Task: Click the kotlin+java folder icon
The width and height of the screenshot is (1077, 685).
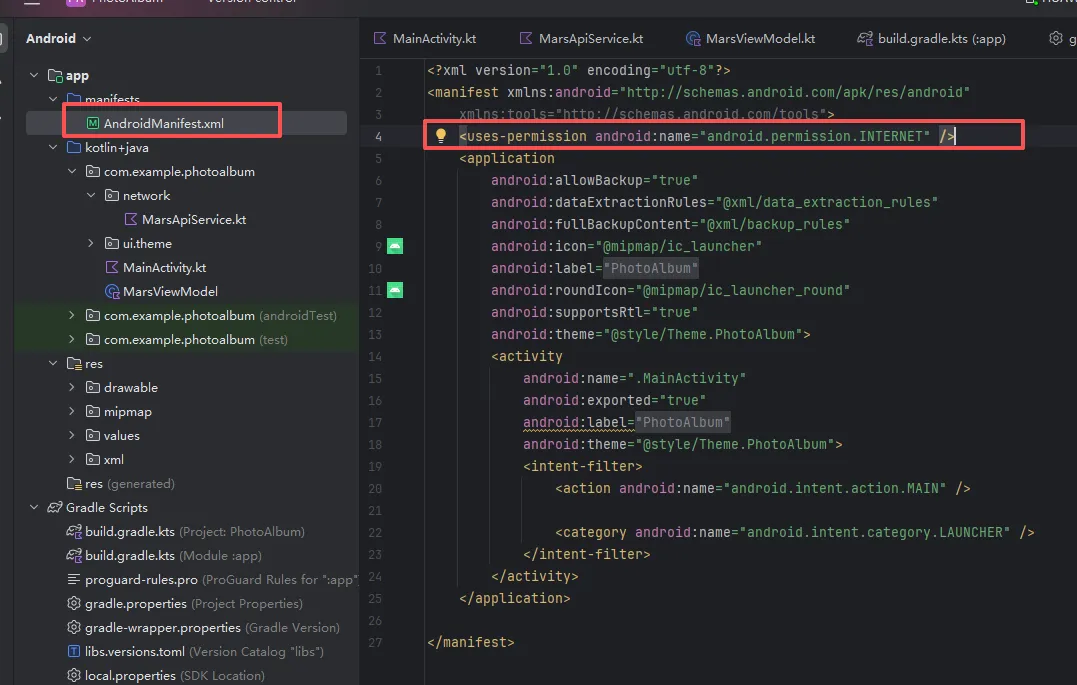Action: point(73,147)
